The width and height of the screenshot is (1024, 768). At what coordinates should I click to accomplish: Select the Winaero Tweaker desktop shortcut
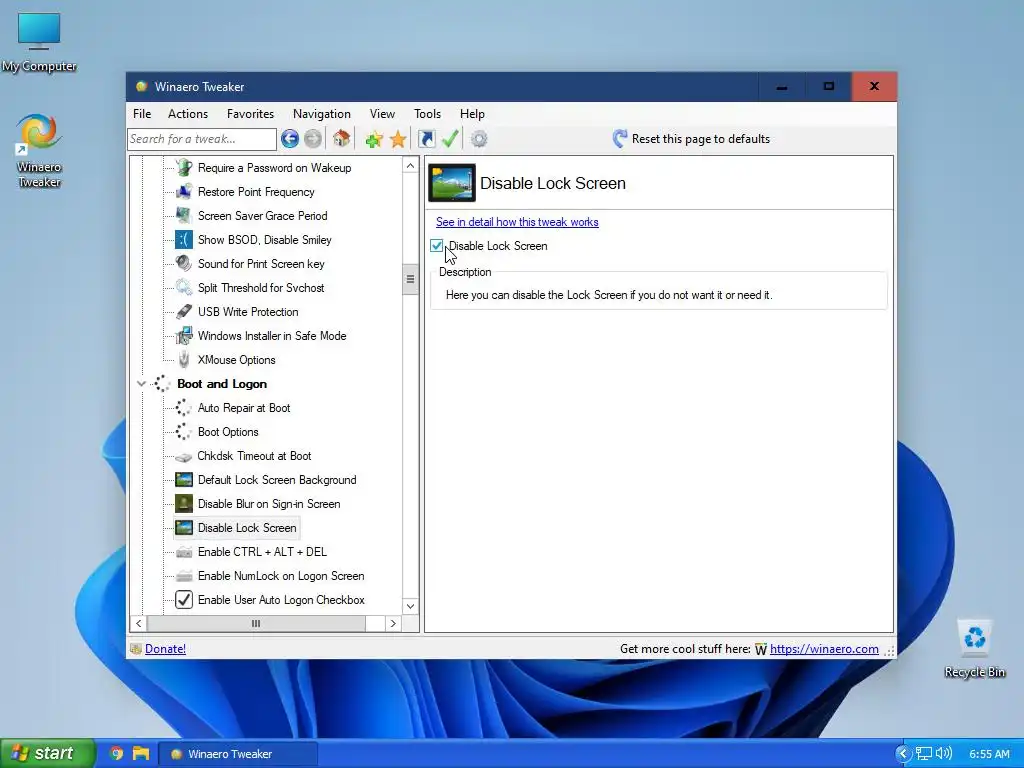click(39, 152)
